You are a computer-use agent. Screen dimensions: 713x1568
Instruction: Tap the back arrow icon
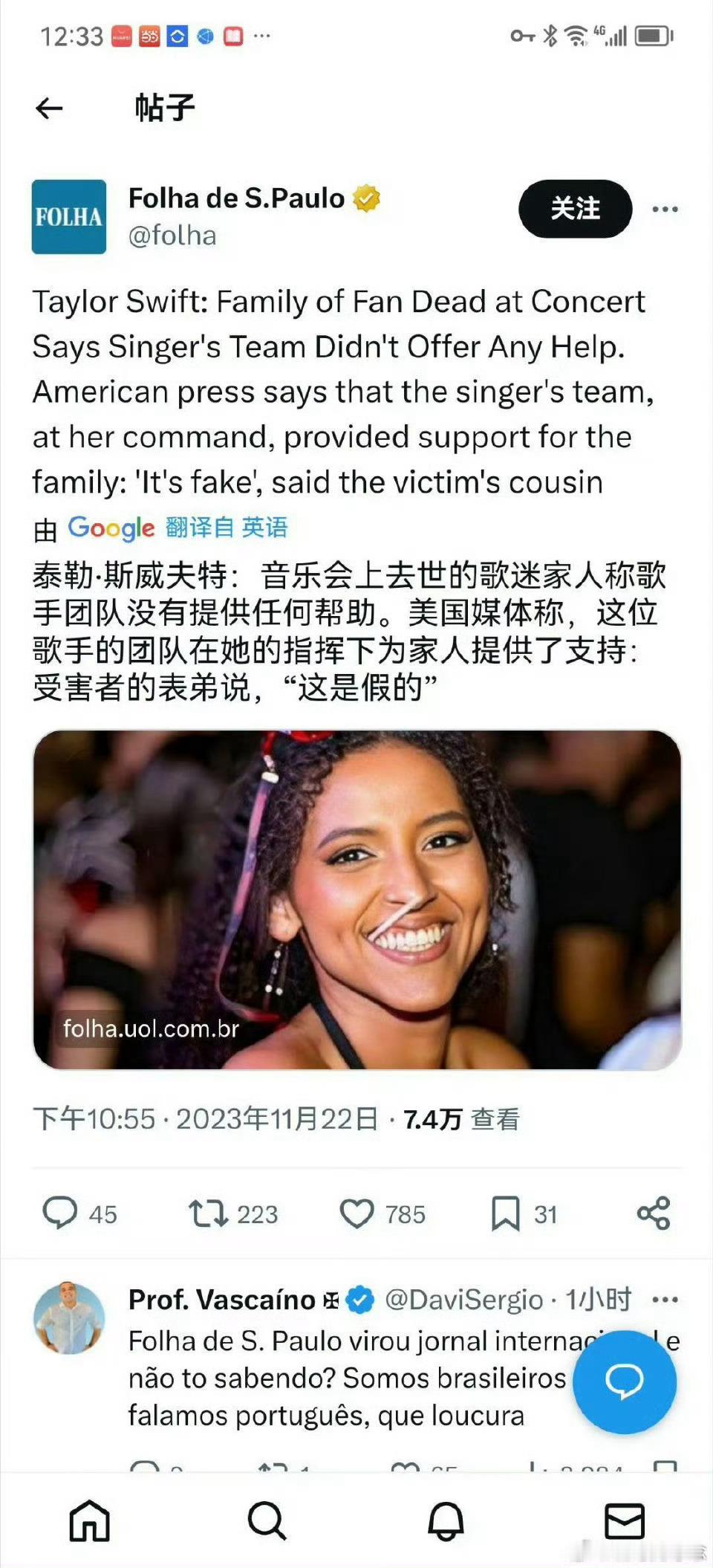click(x=49, y=108)
